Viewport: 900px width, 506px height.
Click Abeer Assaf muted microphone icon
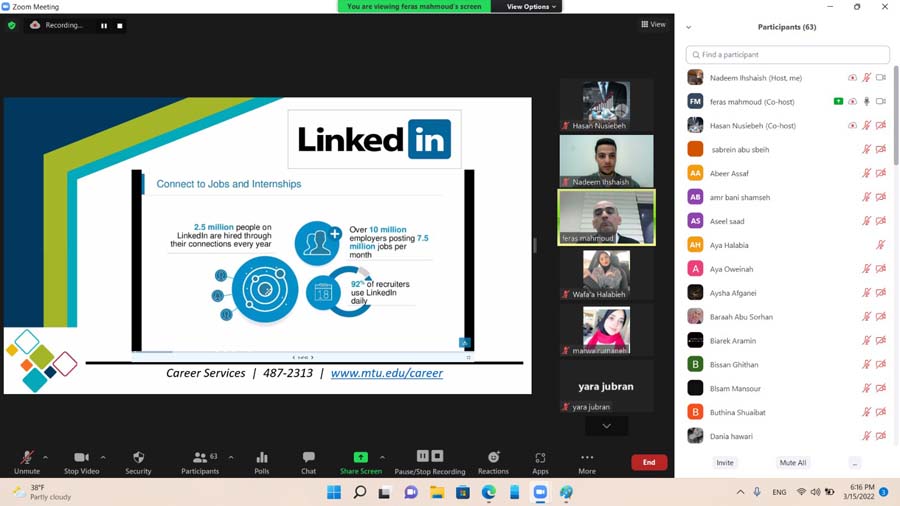click(867, 173)
